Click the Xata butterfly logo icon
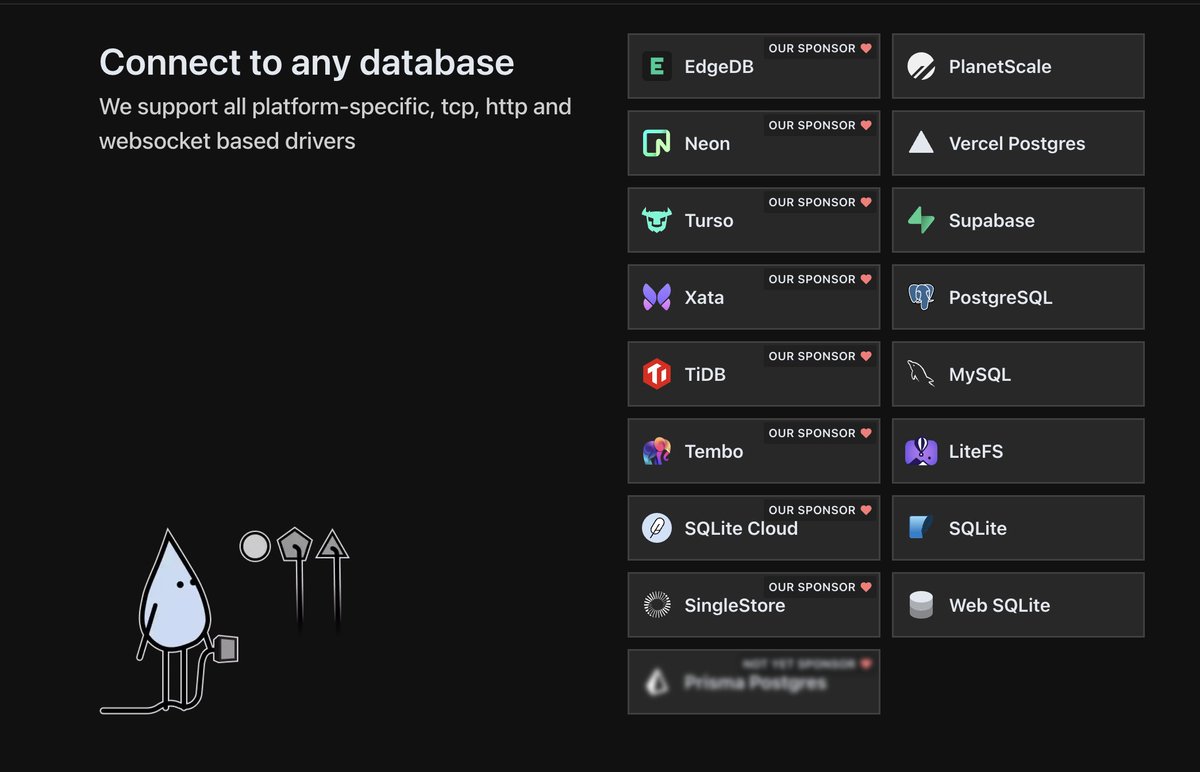Screen dimensions: 1200x772 [x=657, y=298]
